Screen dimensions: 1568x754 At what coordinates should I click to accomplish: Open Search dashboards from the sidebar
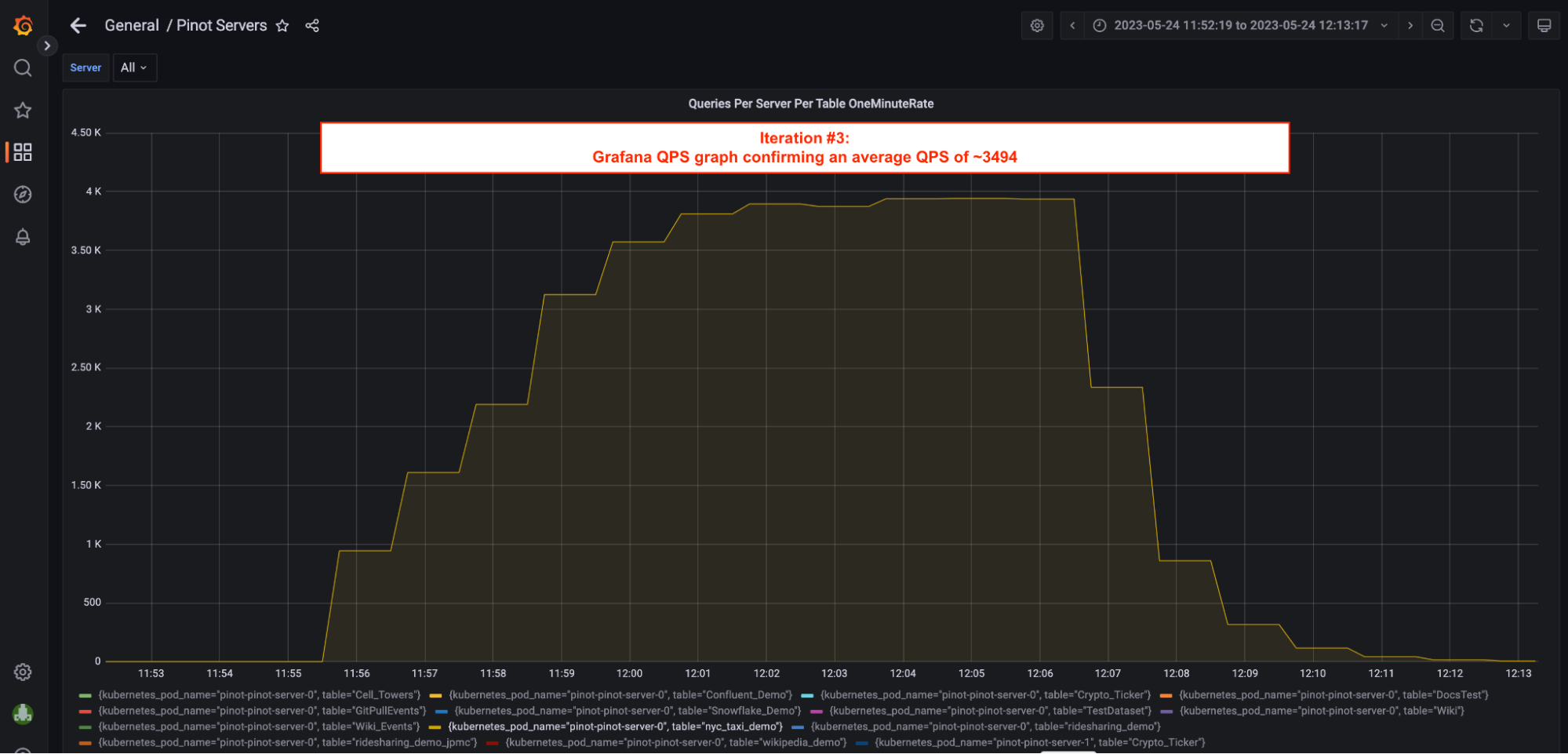tap(23, 67)
